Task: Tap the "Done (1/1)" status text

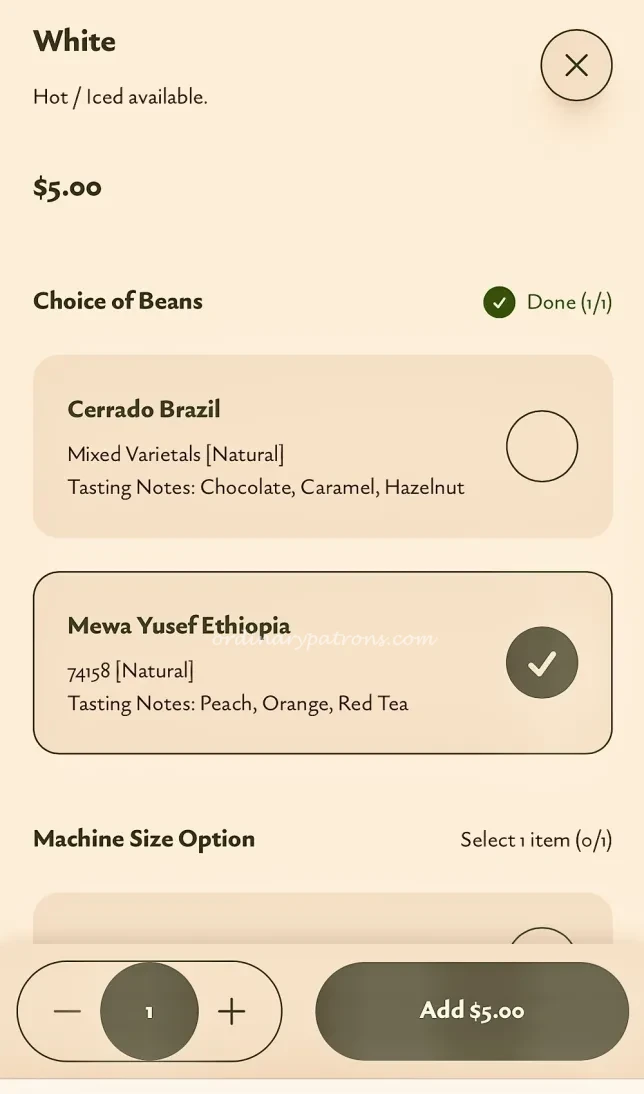Action: coord(569,302)
